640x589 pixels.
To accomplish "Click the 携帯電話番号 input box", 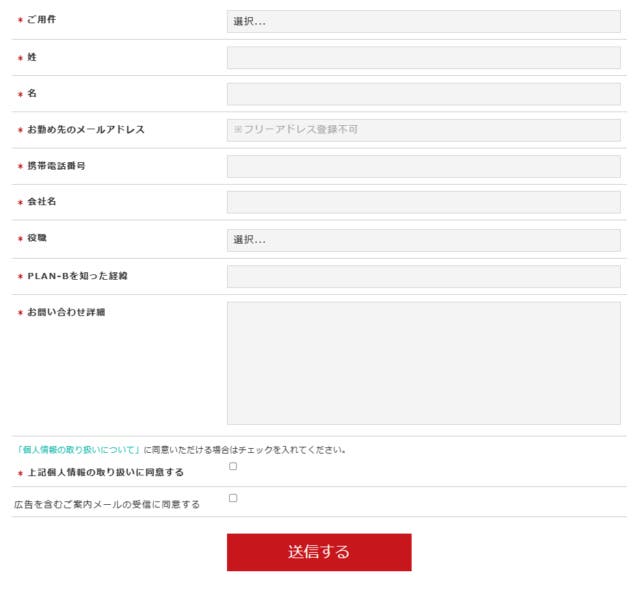I will (423, 166).
